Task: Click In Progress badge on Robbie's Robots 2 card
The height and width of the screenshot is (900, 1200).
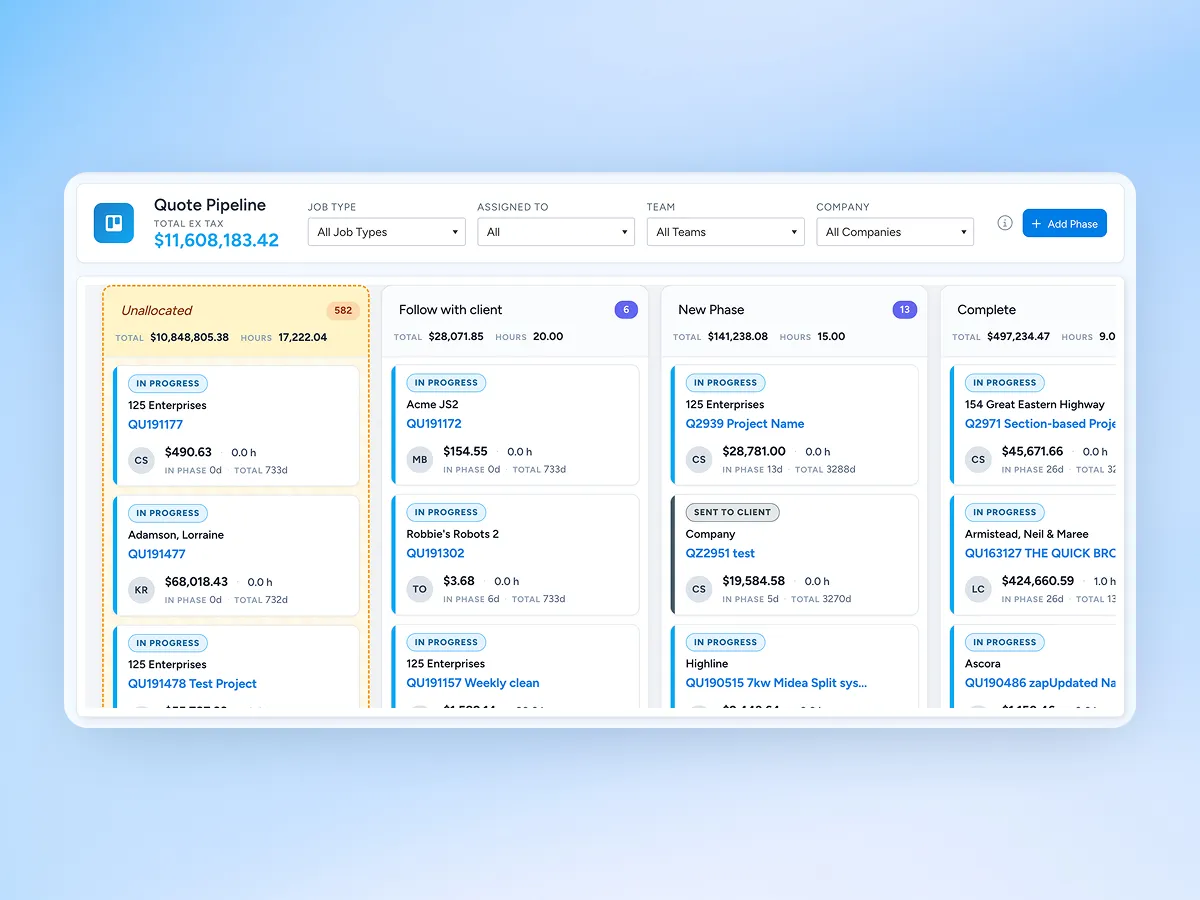Action: pyautogui.click(x=446, y=512)
